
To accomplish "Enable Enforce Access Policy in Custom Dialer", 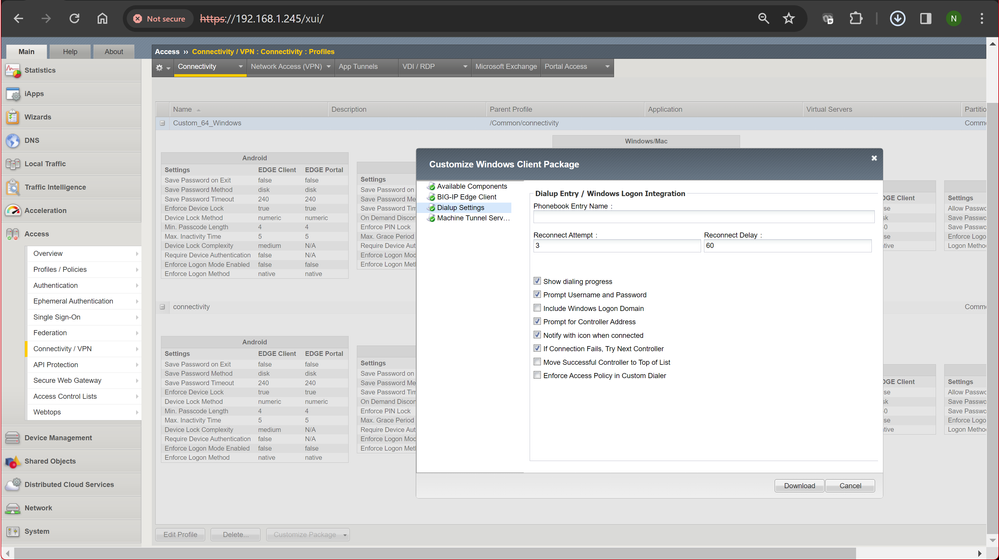I will [x=538, y=376].
